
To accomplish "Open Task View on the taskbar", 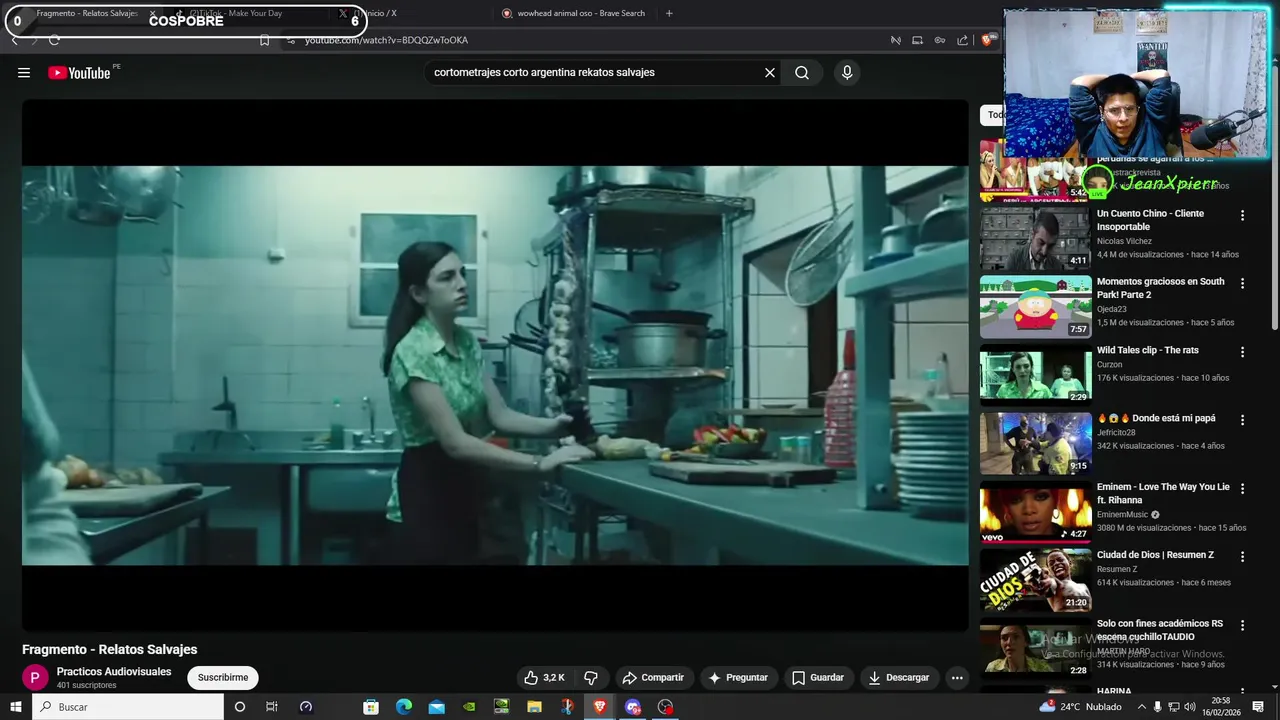I will pos(272,707).
